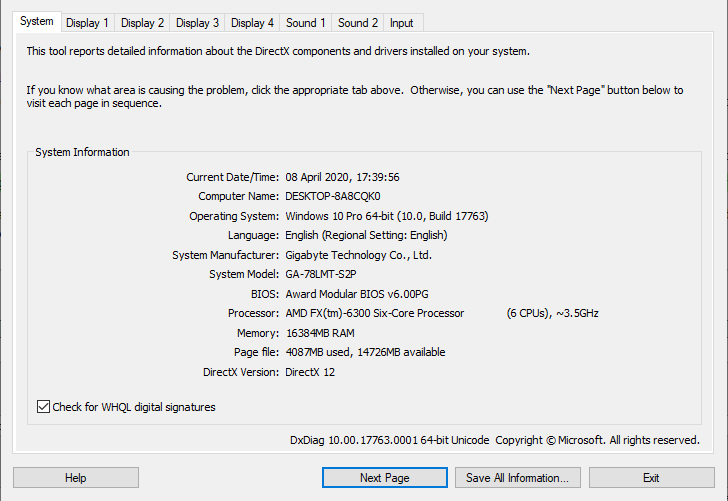Click the Next Page button
This screenshot has height=501, width=728.
click(385, 478)
